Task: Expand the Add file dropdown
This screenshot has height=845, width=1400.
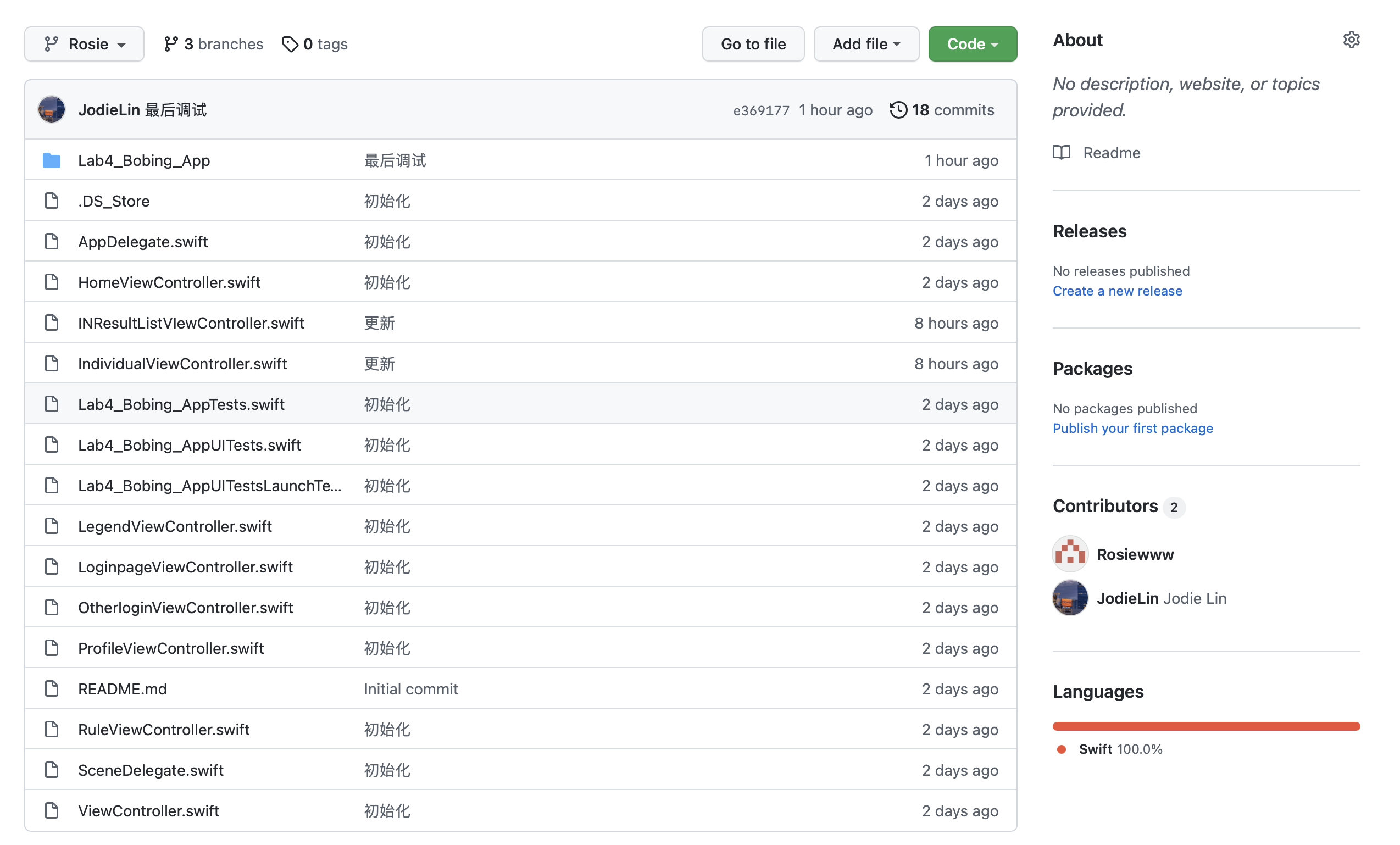Action: click(866, 44)
